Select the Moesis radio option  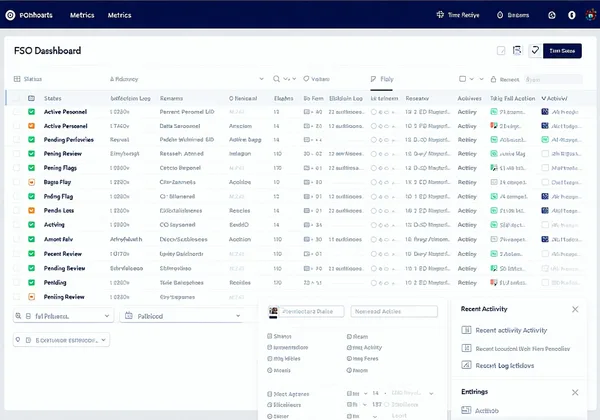[269, 370]
